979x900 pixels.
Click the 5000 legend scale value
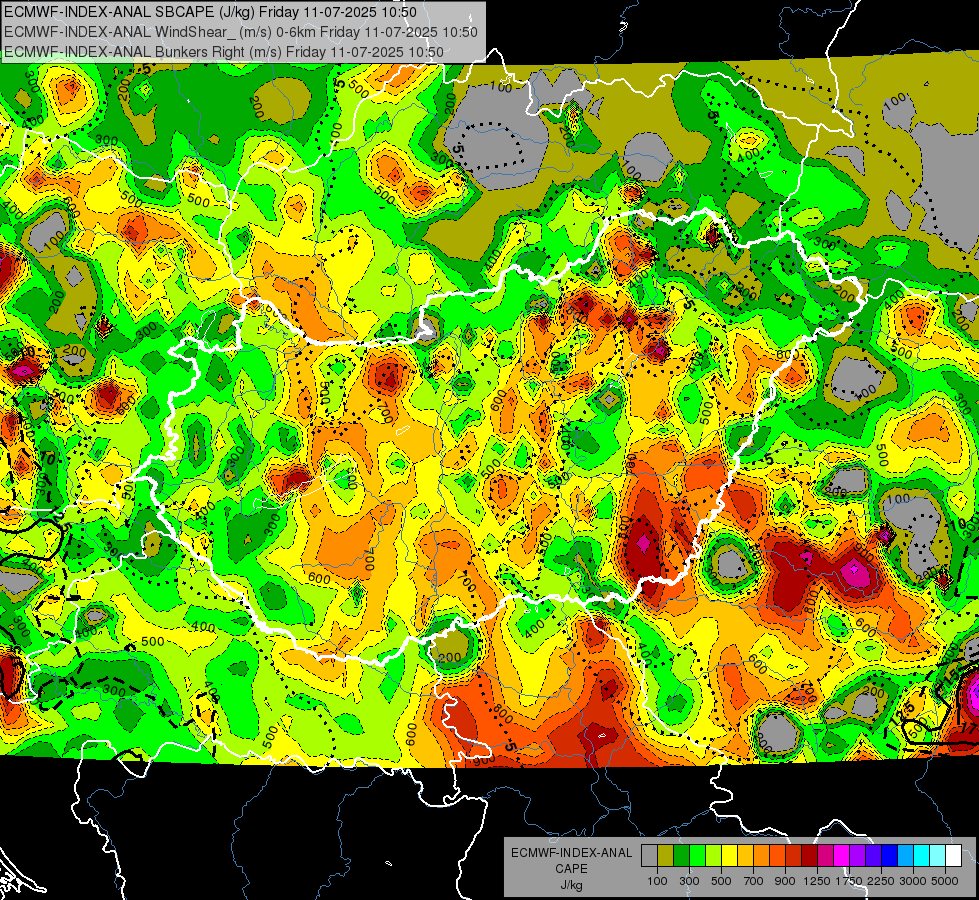click(x=945, y=881)
